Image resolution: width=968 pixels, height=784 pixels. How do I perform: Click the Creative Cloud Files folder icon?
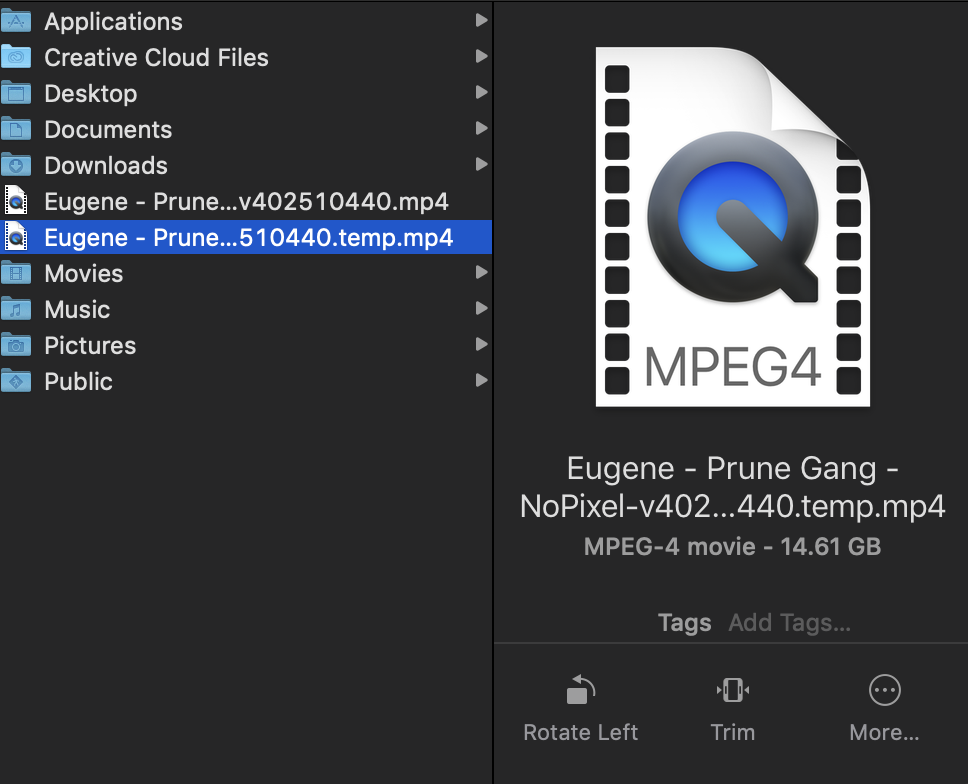coord(16,57)
